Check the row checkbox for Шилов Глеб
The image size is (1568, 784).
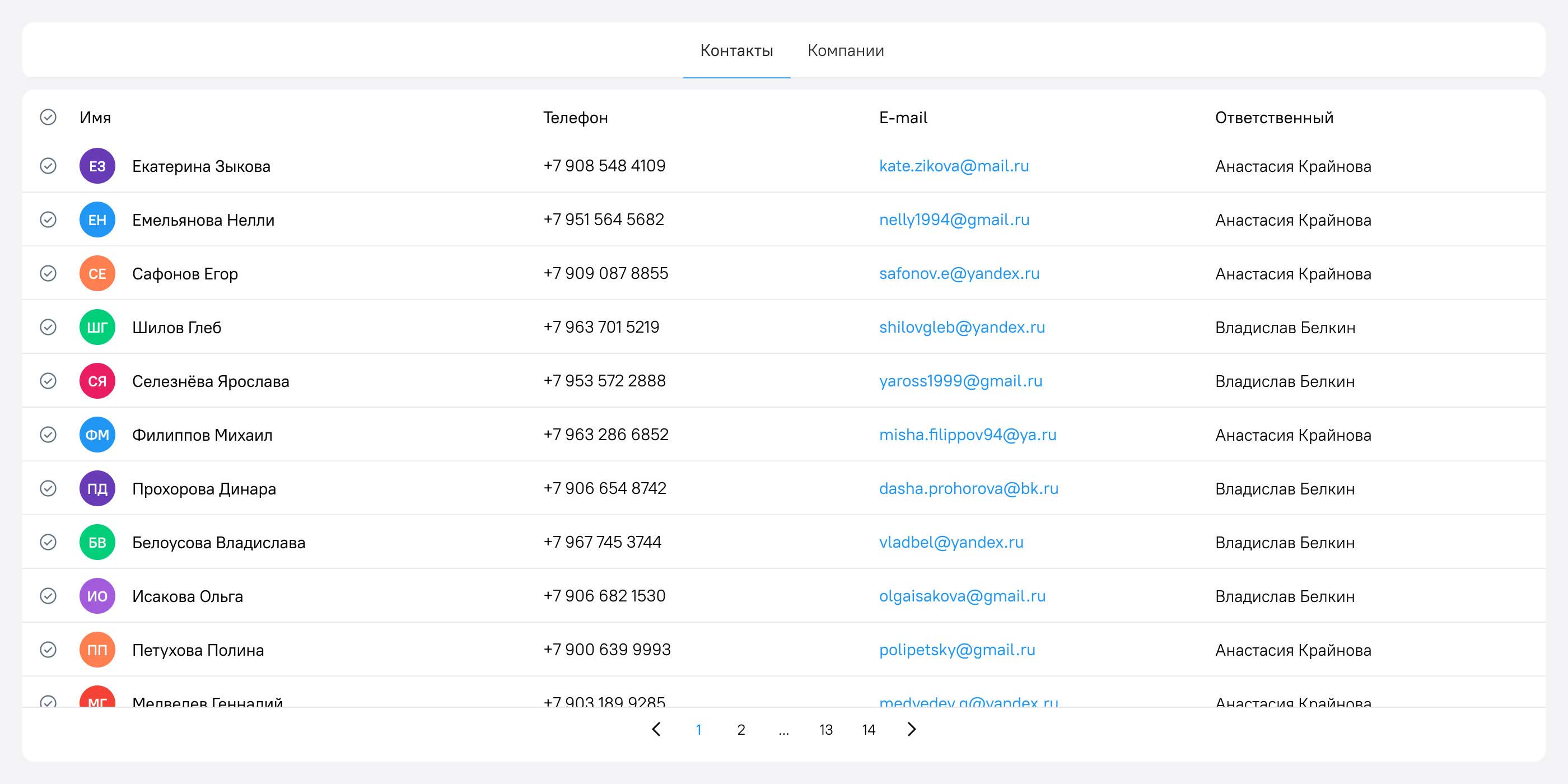(x=48, y=327)
